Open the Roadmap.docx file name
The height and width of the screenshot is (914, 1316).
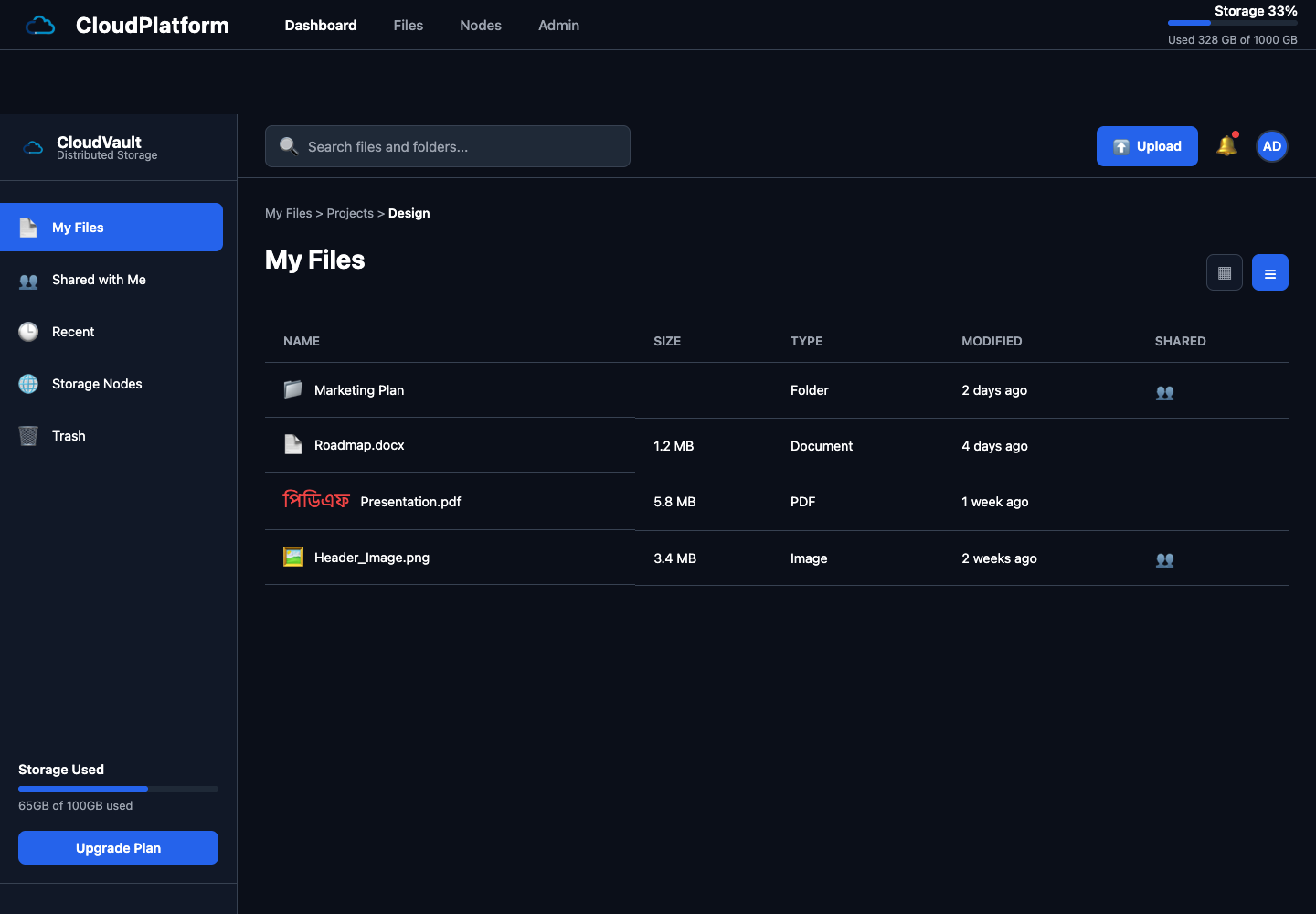coord(359,445)
